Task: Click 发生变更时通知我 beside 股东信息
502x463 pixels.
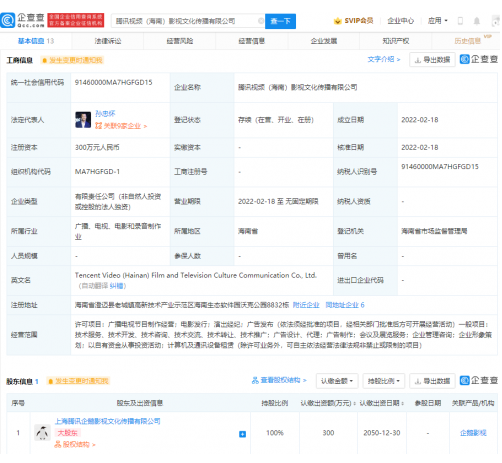Action: coord(78,381)
